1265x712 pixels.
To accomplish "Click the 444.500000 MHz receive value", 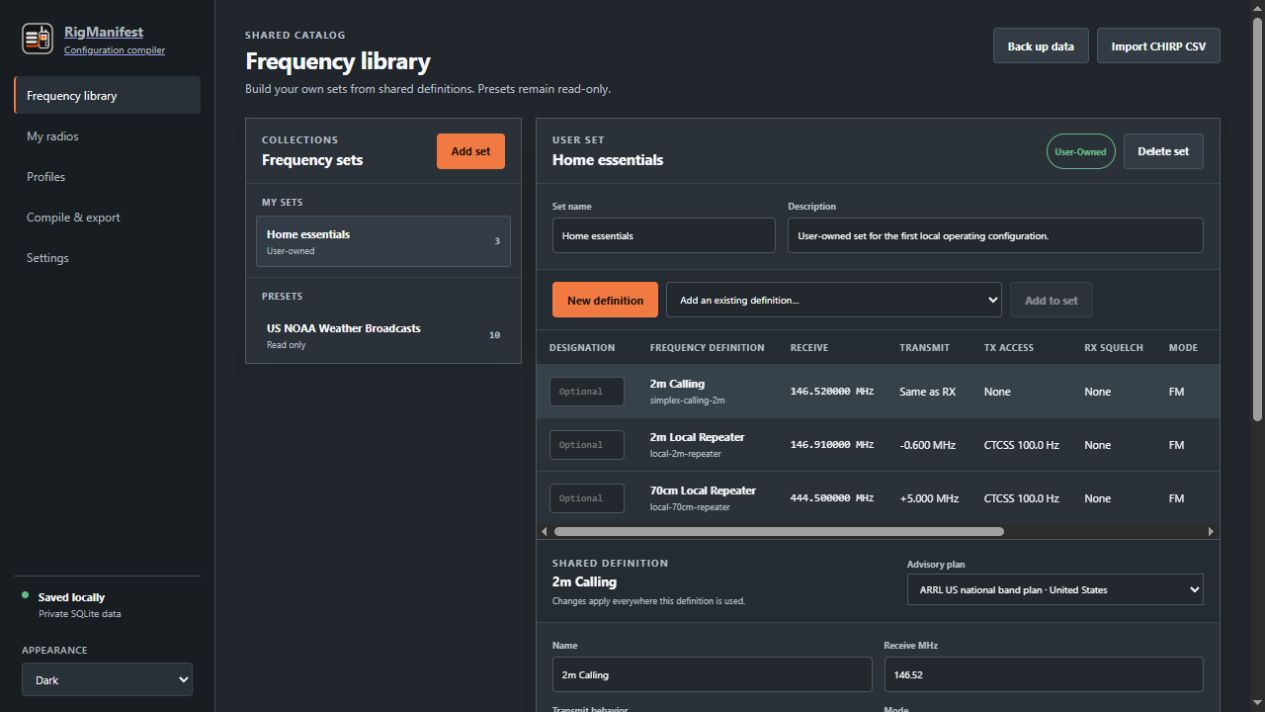I will 832,498.
